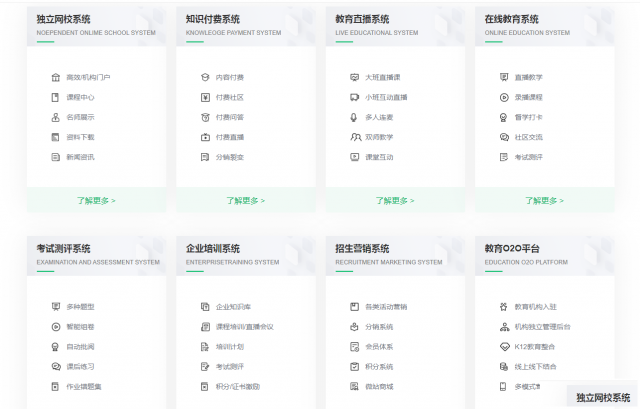
Task: Select the 教育O2O平台 card heading
Action: coord(512,248)
